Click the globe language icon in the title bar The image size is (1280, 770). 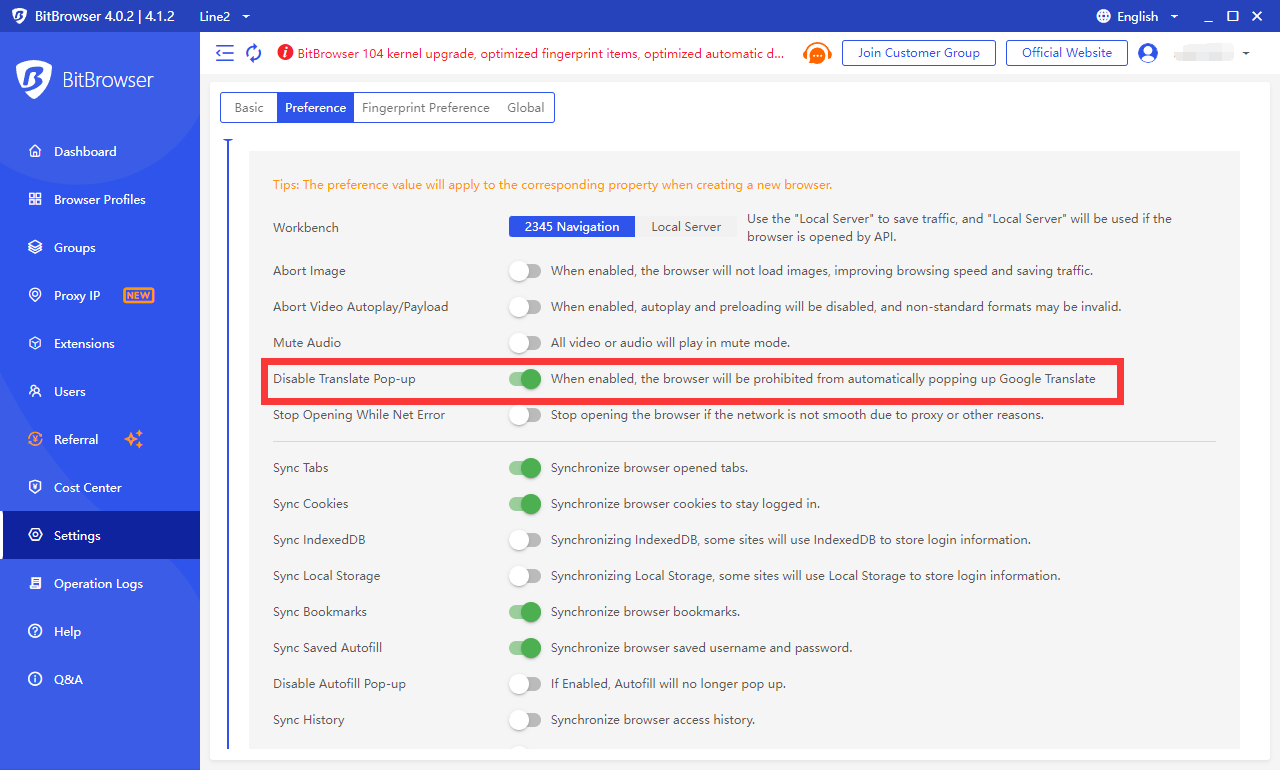(x=1104, y=16)
